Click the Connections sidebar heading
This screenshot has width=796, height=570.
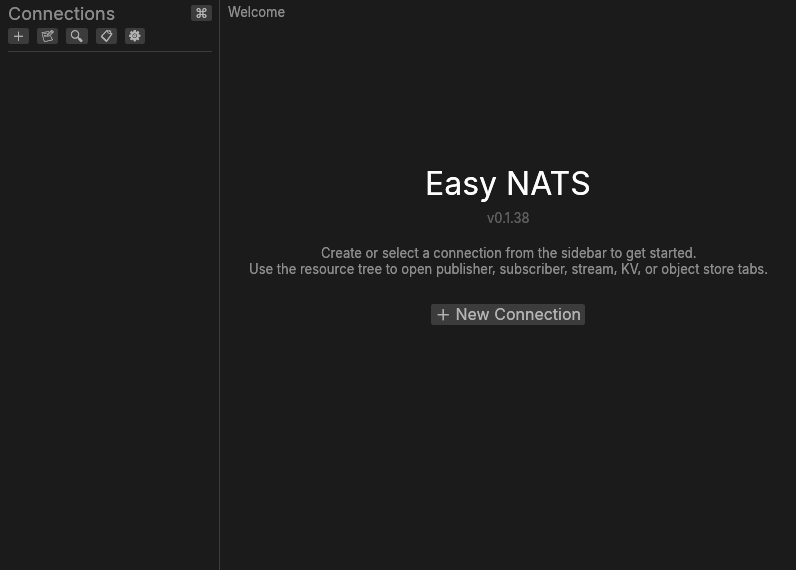[61, 14]
